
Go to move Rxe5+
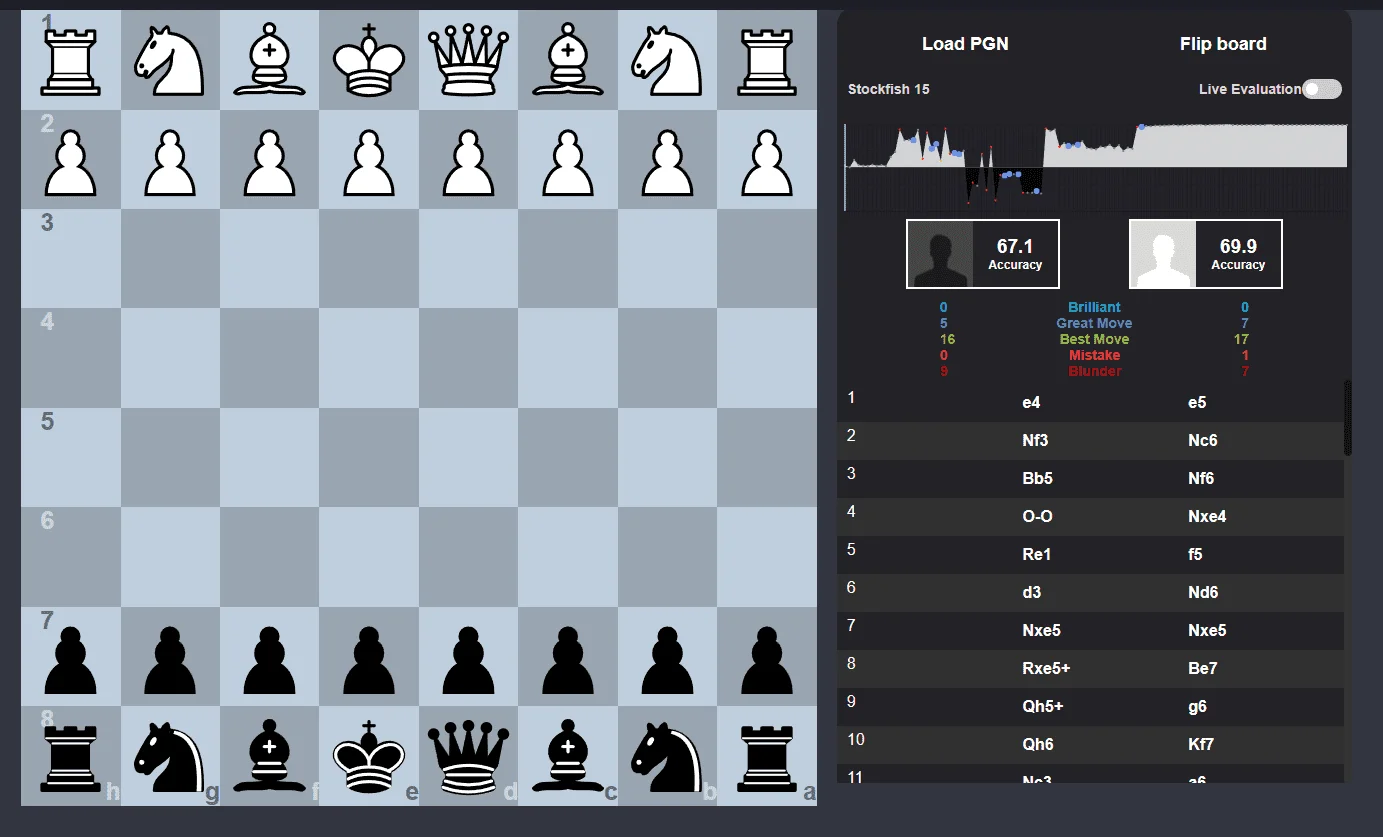(1045, 669)
